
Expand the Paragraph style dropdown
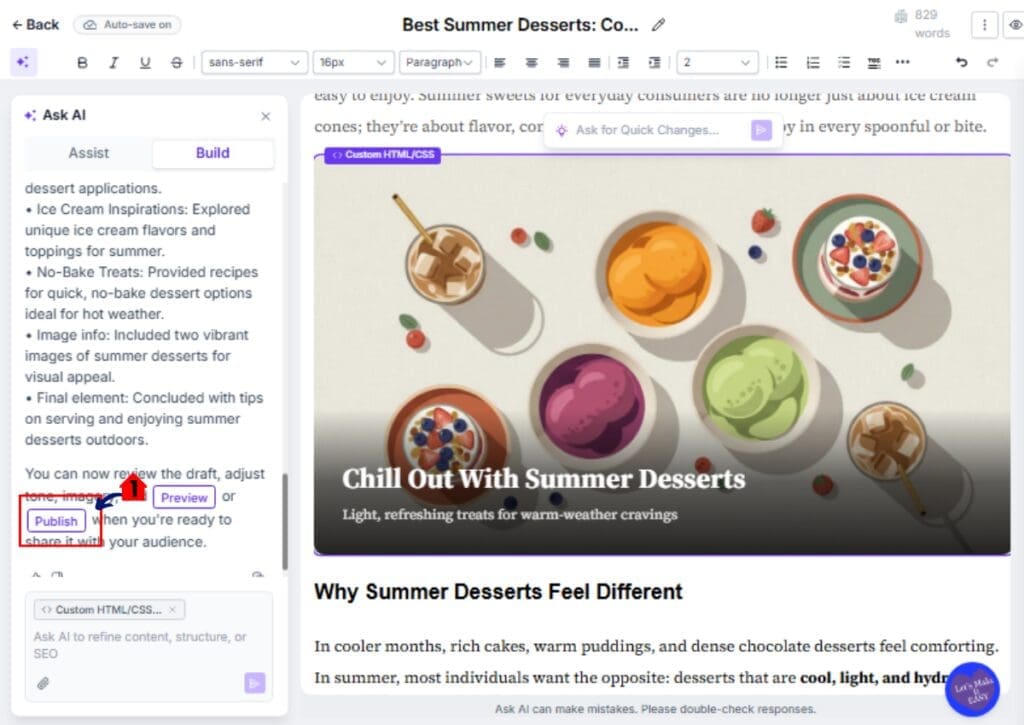(440, 62)
